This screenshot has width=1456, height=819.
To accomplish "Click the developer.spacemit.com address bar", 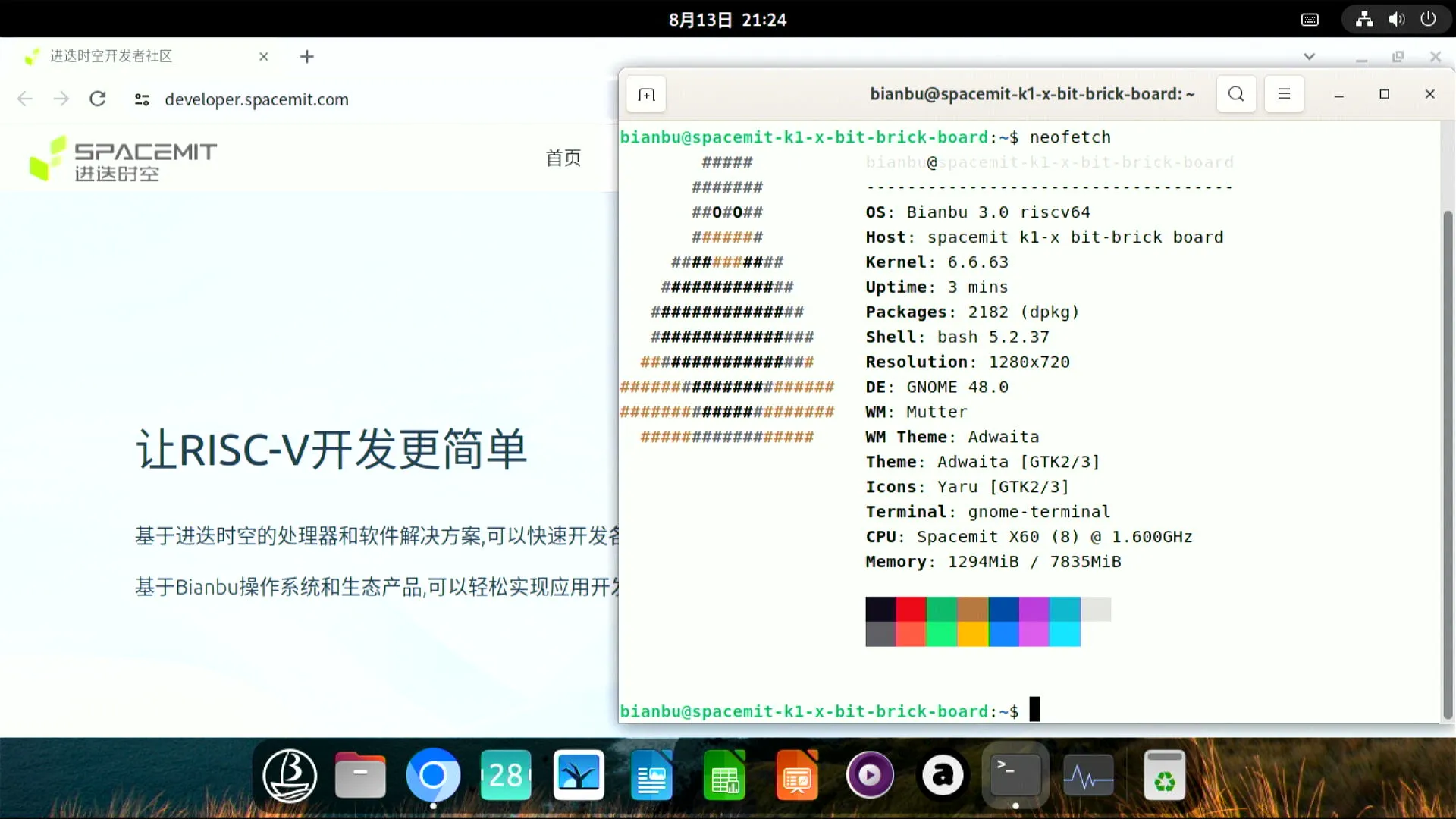I will pos(256,99).
